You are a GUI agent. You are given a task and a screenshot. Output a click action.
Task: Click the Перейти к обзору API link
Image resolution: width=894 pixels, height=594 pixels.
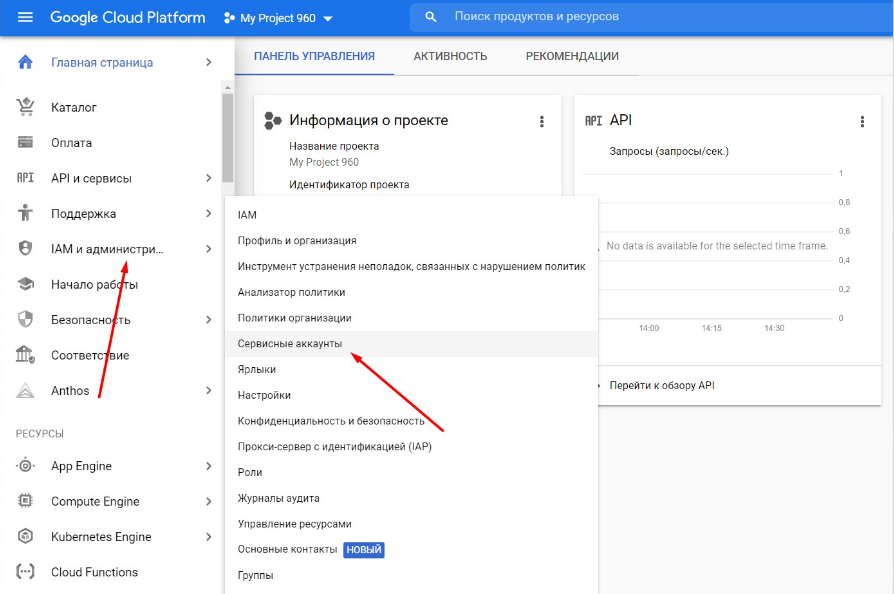tap(661, 385)
